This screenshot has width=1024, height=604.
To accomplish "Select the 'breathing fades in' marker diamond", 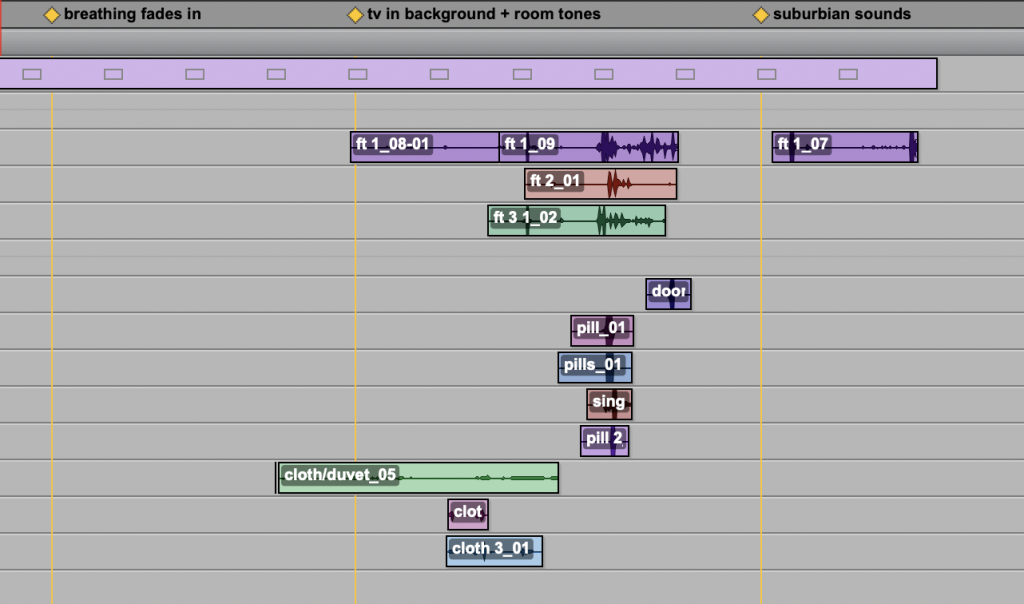I will pos(52,15).
